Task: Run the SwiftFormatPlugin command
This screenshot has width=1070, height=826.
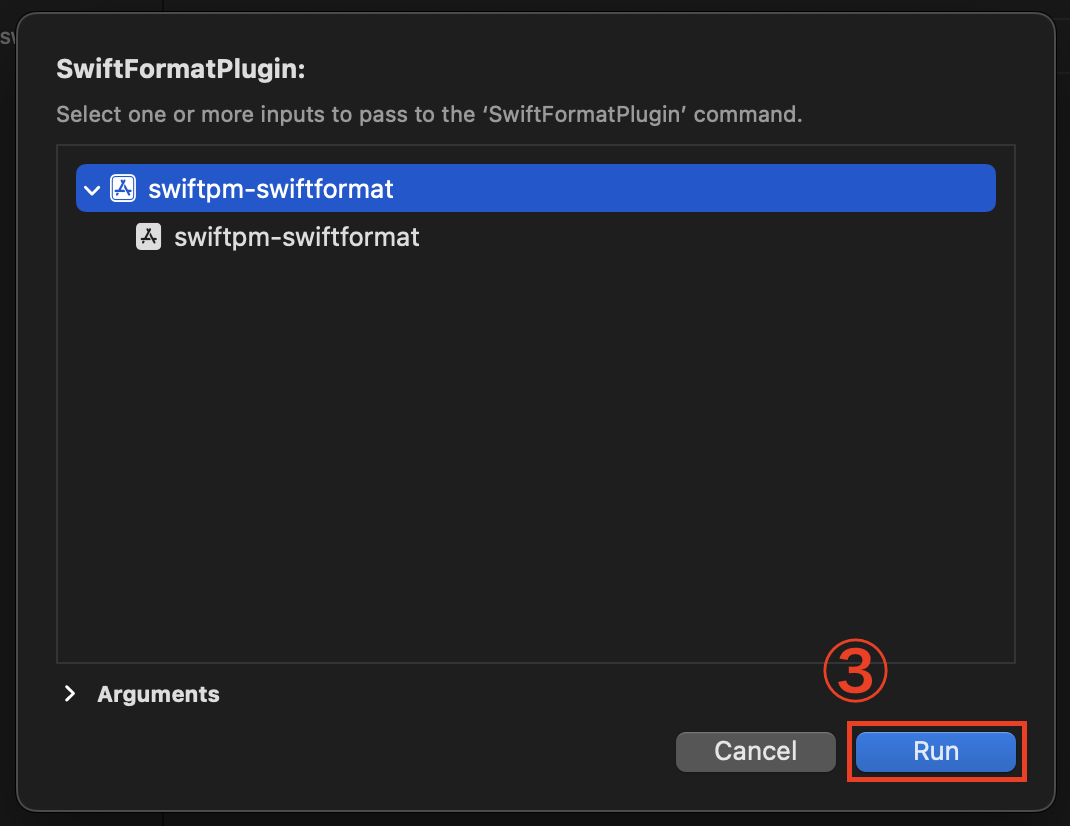Action: [936, 752]
